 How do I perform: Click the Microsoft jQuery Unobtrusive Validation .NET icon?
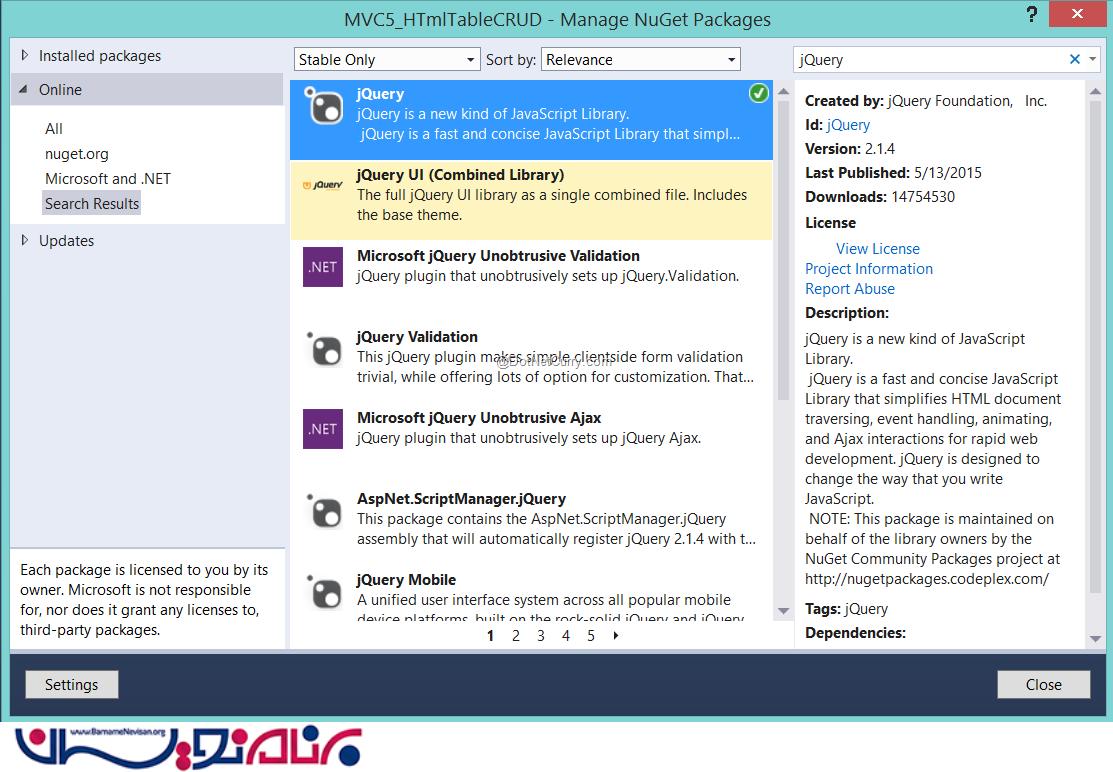pyautogui.click(x=323, y=267)
